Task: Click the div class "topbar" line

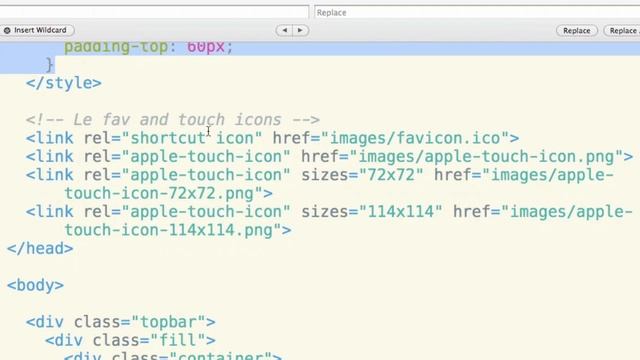Action: click(121, 322)
